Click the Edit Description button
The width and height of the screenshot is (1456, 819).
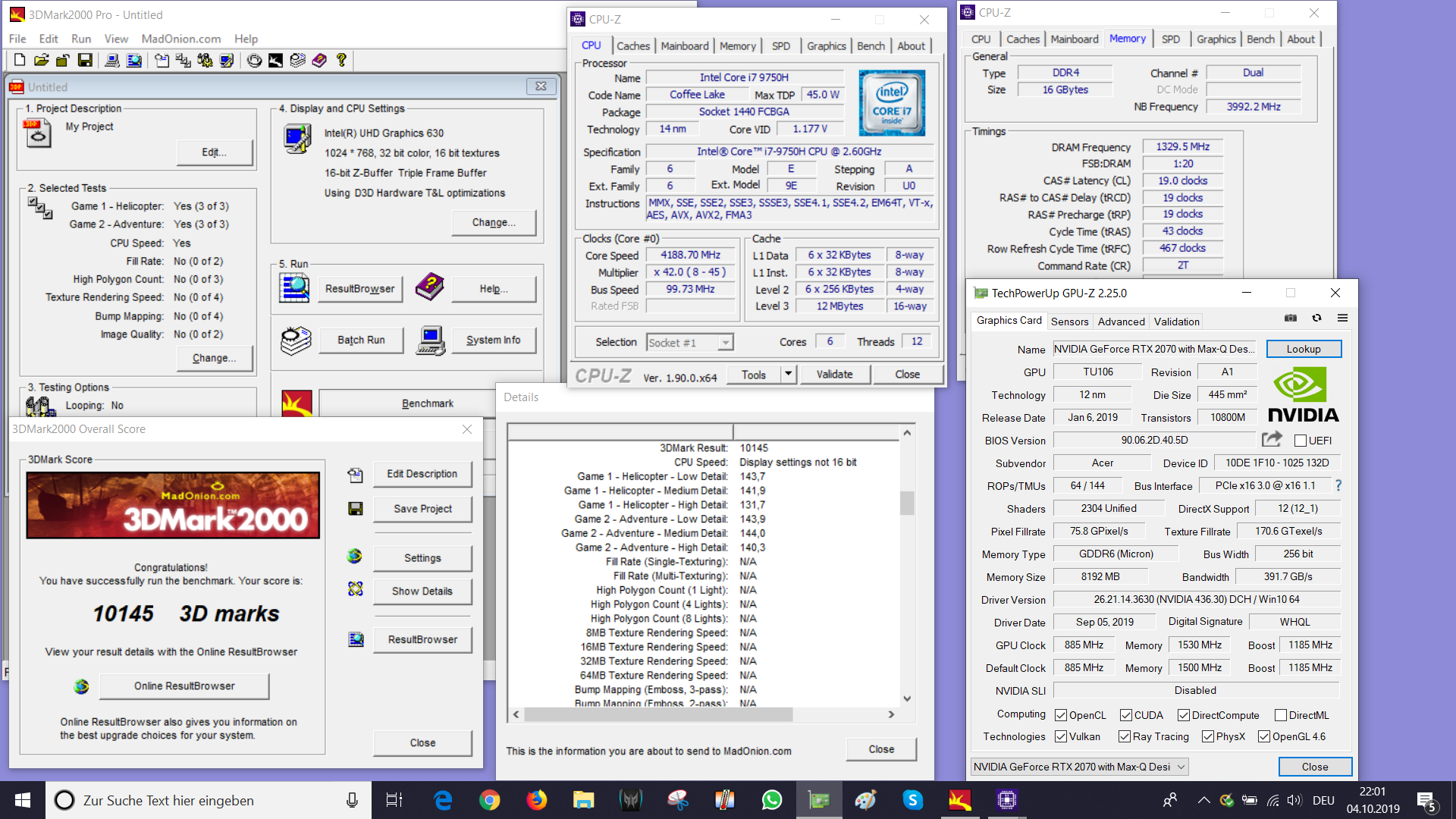click(422, 474)
